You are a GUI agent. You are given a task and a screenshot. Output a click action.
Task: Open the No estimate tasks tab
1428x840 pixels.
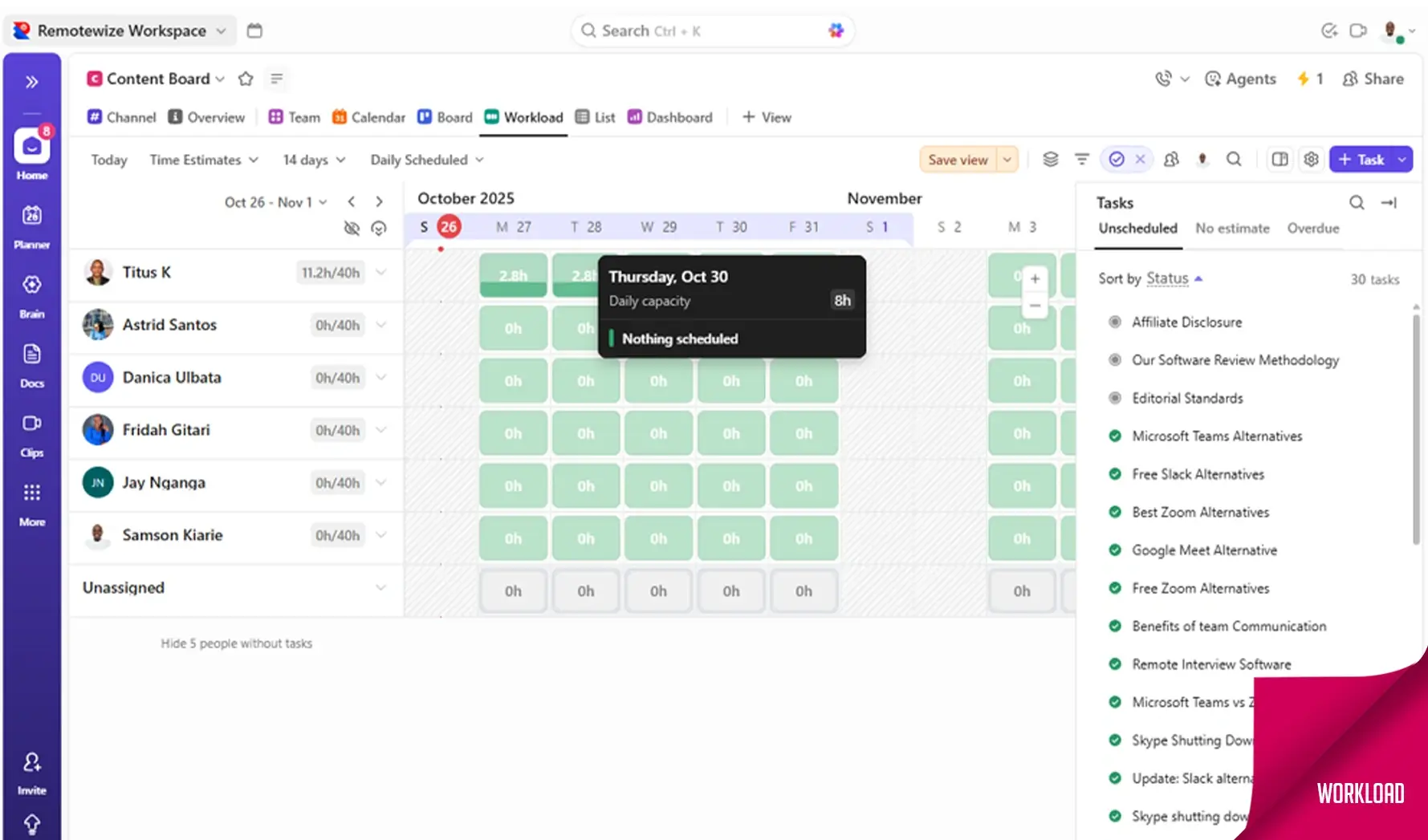pos(1231,229)
